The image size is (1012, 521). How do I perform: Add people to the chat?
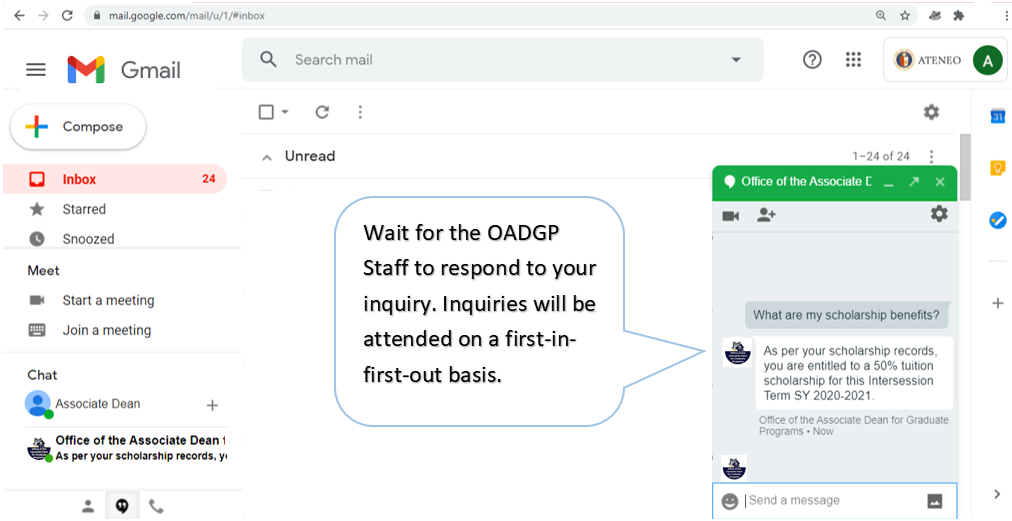[x=766, y=215]
